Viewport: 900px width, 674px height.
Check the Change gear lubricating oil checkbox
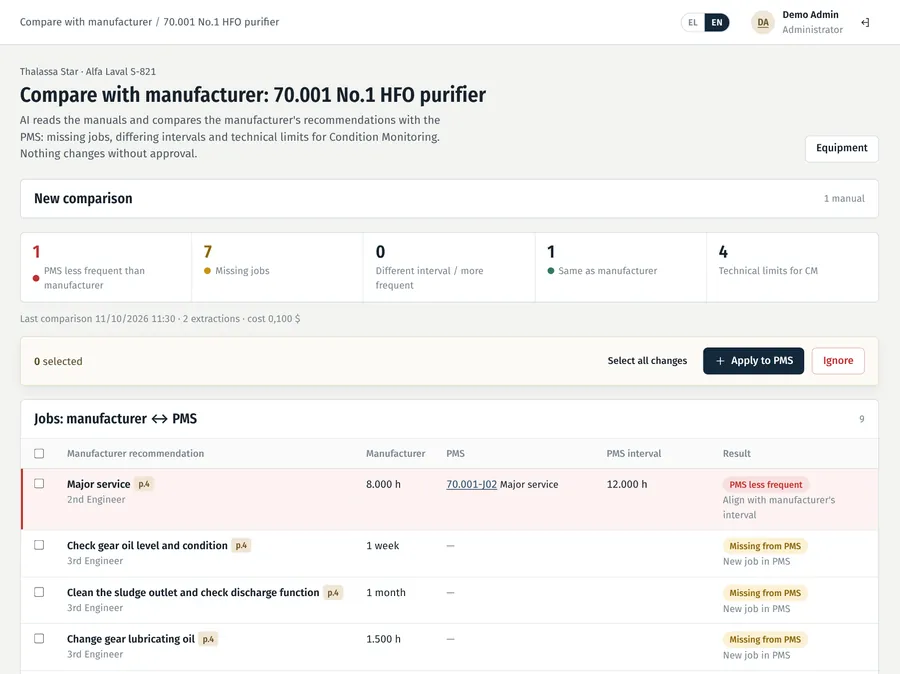(39, 638)
